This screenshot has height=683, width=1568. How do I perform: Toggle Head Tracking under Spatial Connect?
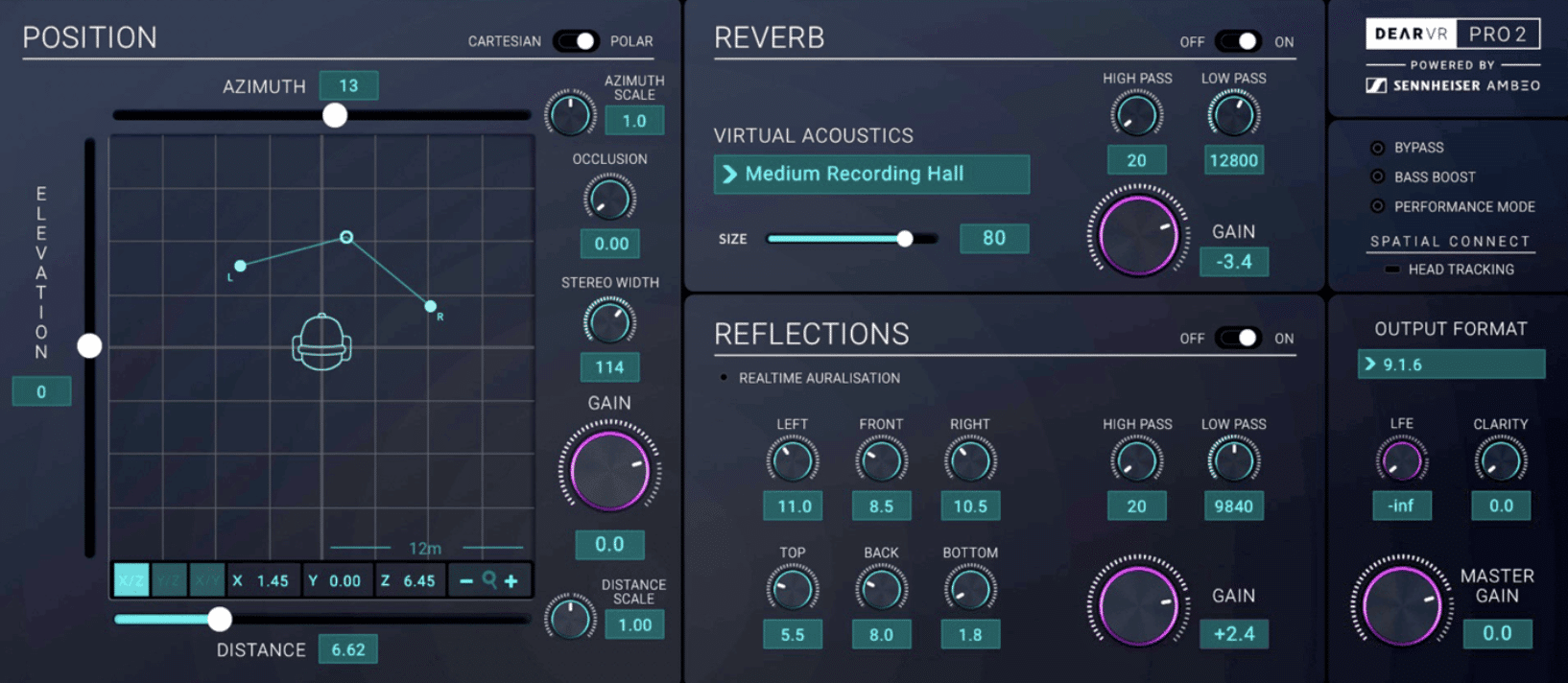pos(1392,270)
